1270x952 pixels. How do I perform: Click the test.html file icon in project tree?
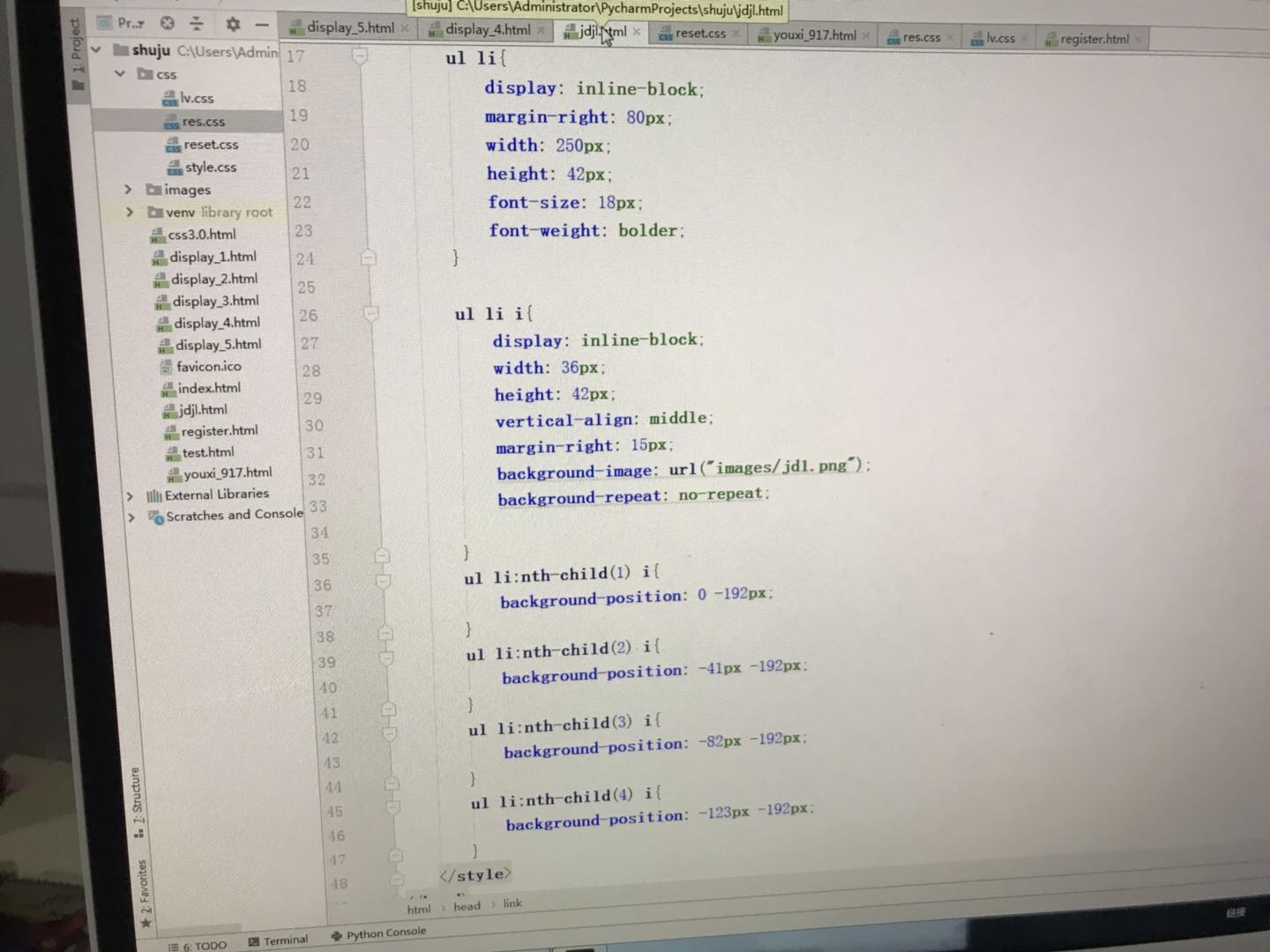173,454
